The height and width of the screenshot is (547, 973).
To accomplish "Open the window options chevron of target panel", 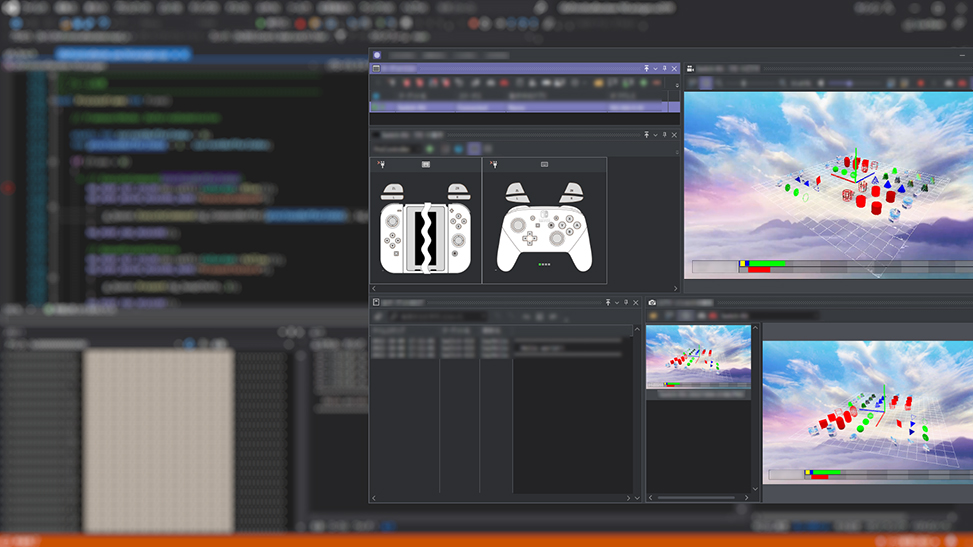I will 656,69.
